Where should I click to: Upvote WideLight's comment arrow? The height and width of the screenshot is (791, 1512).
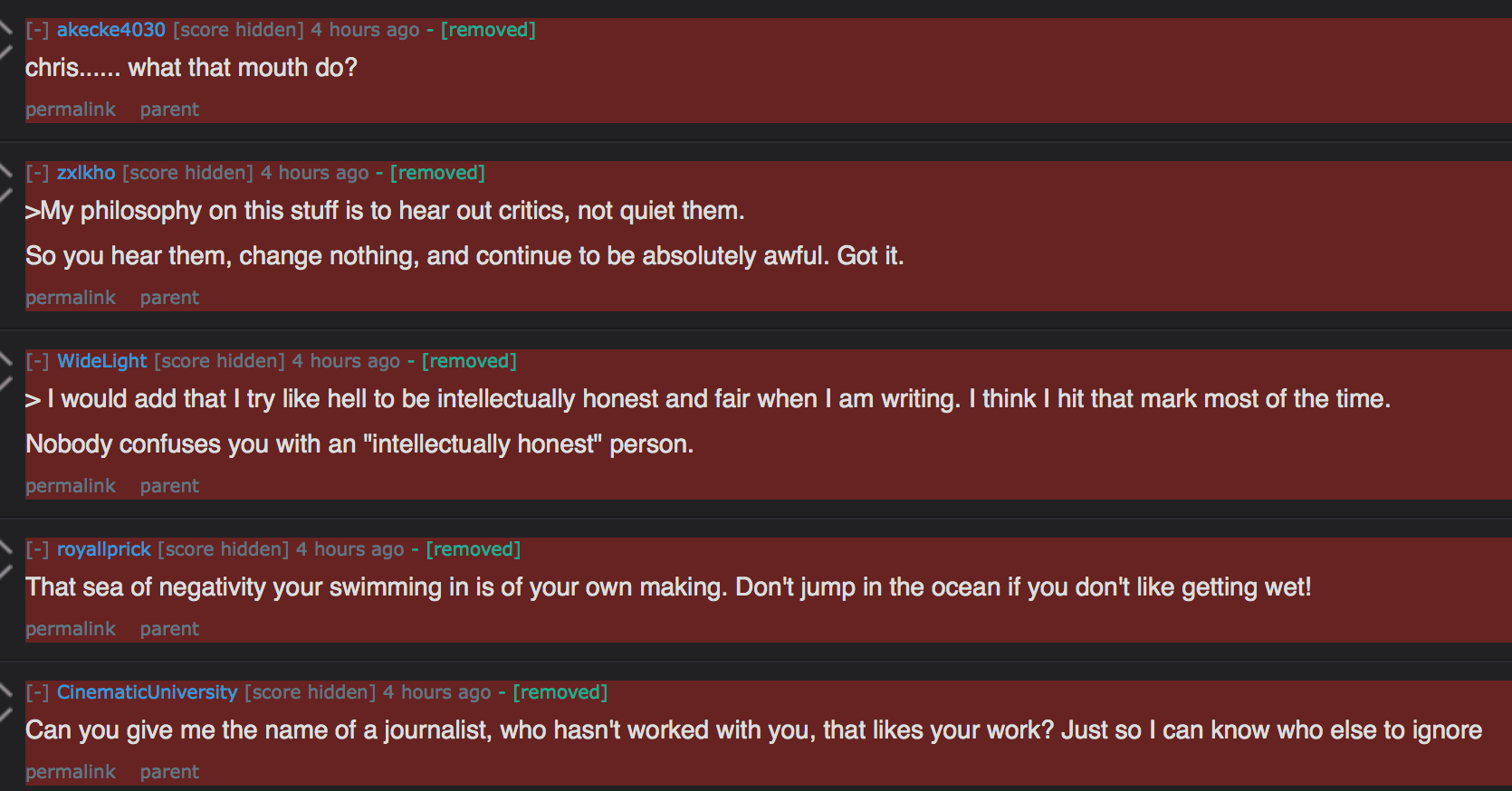[x=5, y=358]
